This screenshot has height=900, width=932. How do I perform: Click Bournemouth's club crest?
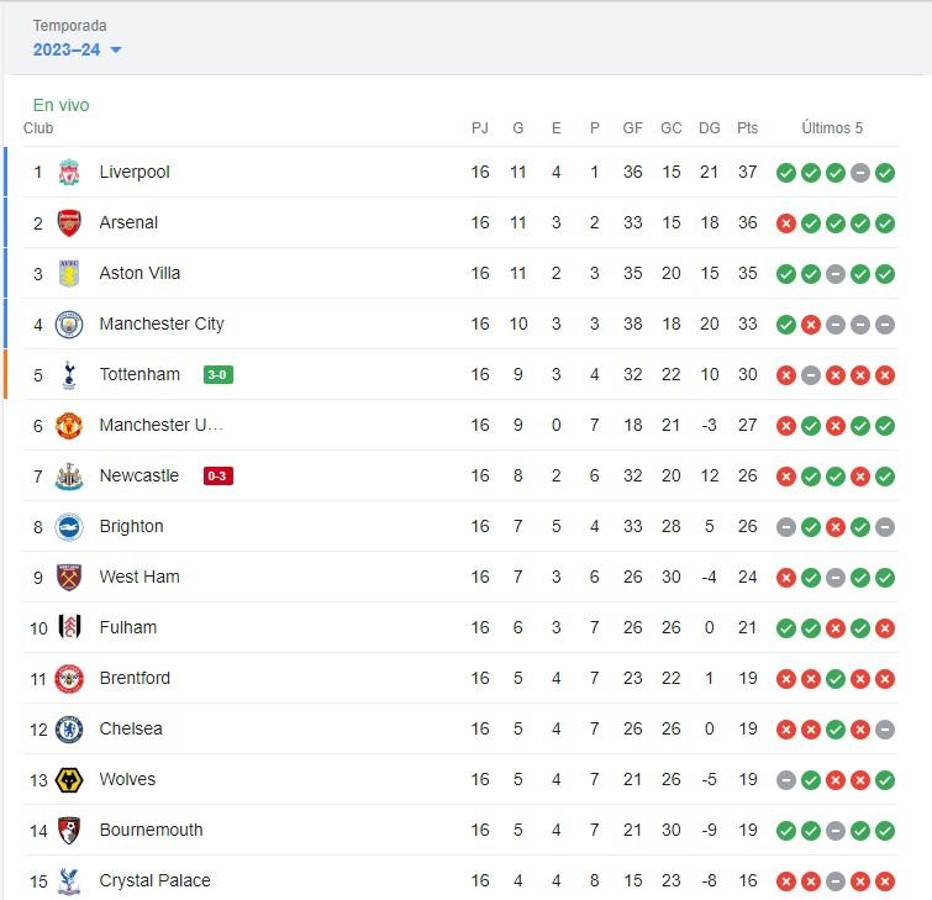tap(68, 829)
